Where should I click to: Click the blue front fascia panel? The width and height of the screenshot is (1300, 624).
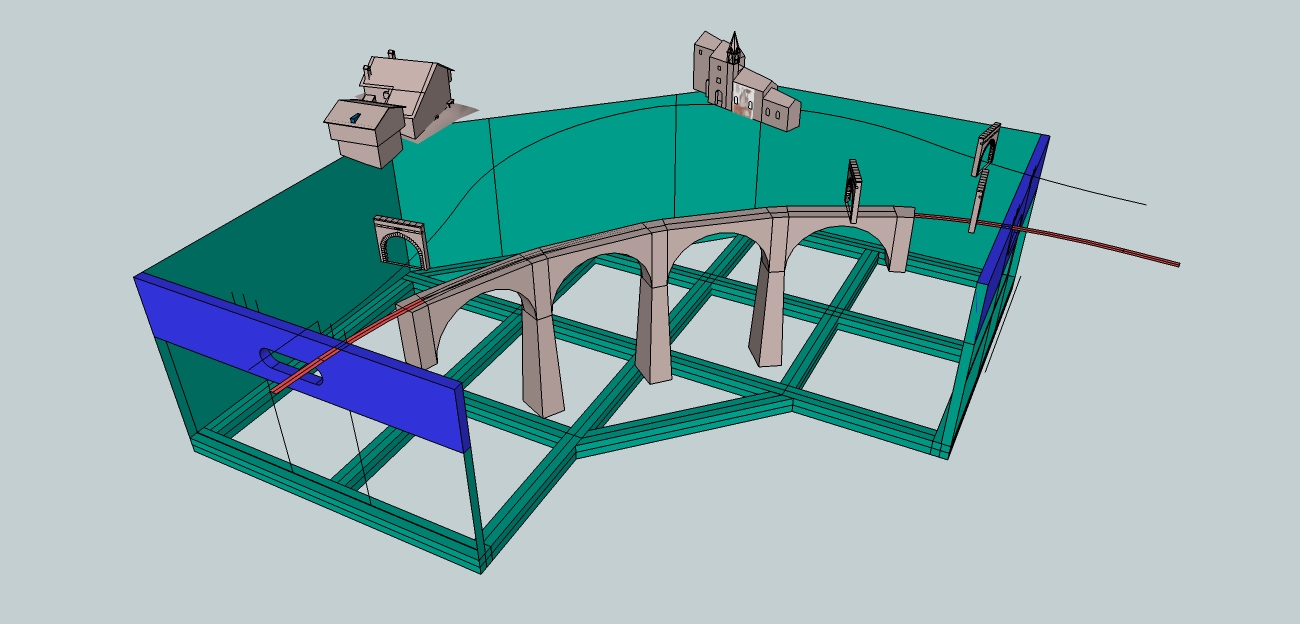tap(300, 361)
